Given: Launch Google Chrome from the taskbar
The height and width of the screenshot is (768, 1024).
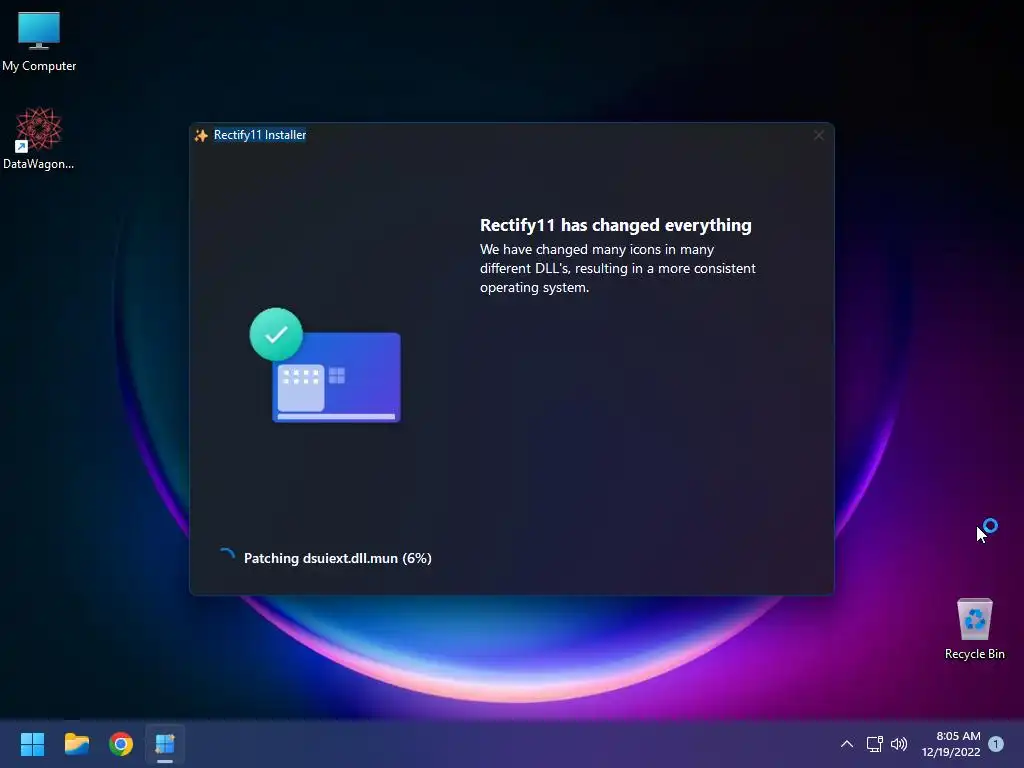Looking at the screenshot, I should point(121,744).
